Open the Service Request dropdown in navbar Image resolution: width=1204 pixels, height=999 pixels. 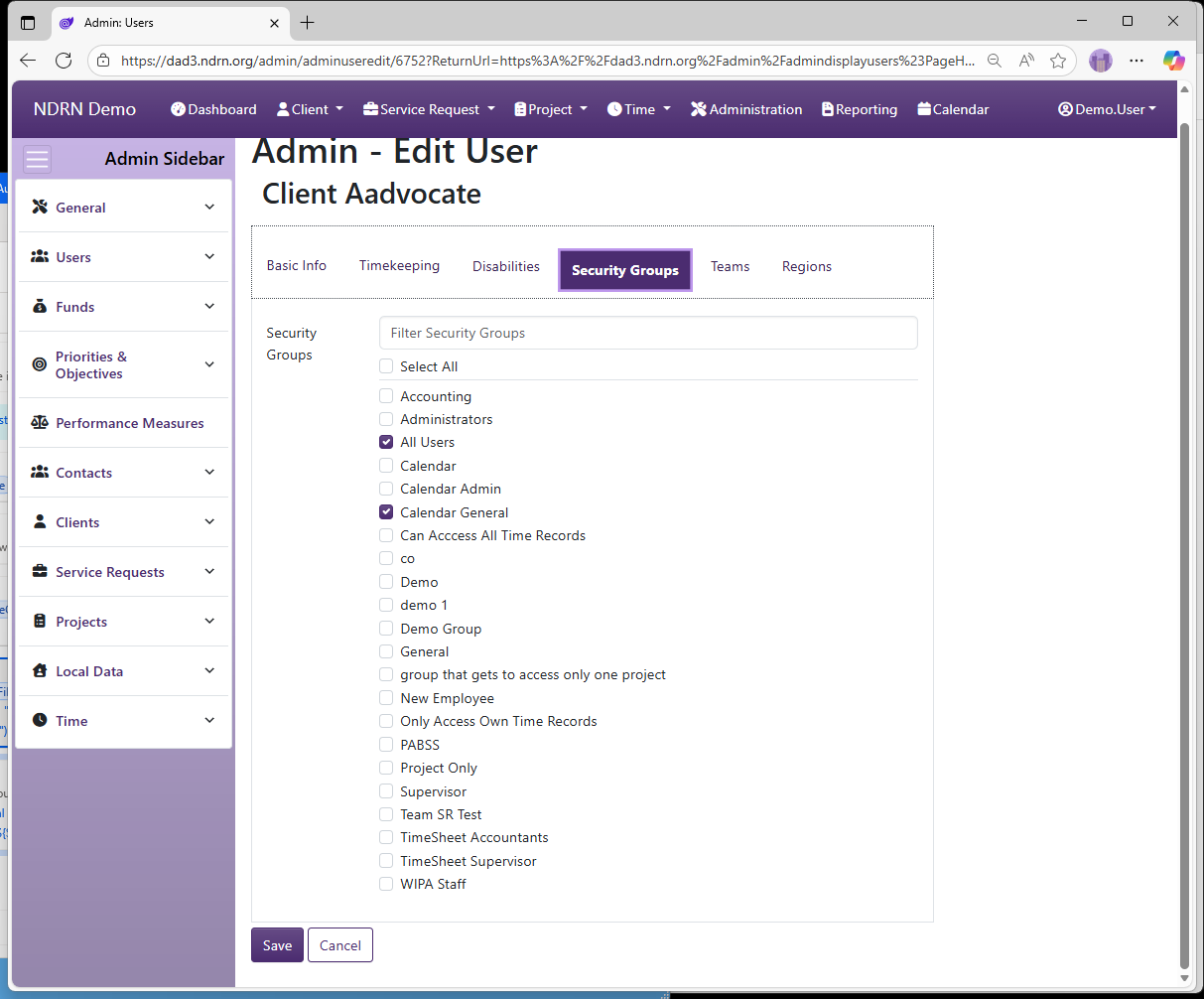pyautogui.click(x=429, y=109)
